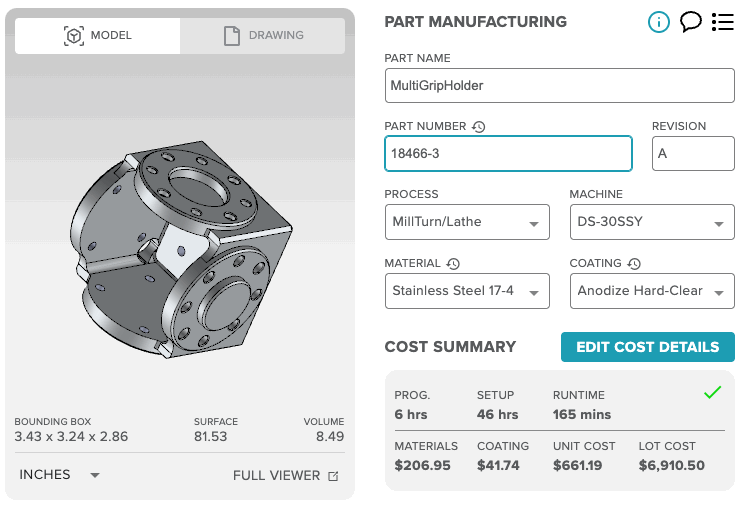Click the history icon beside Material
This screenshot has width=752, height=510.
tap(453, 264)
